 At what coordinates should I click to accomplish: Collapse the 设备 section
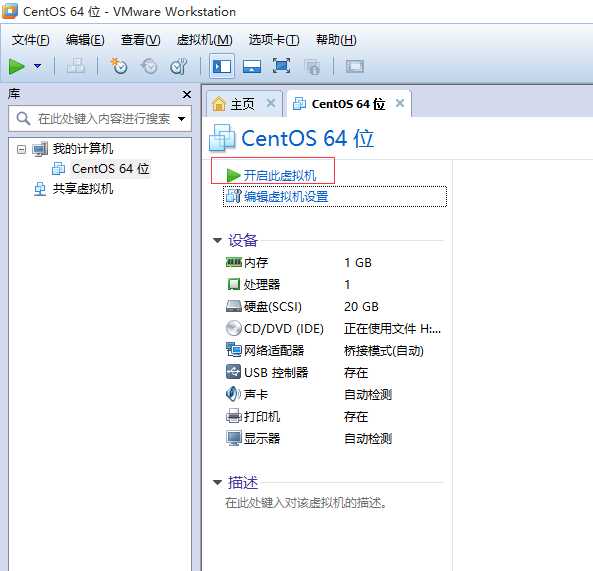point(217,240)
